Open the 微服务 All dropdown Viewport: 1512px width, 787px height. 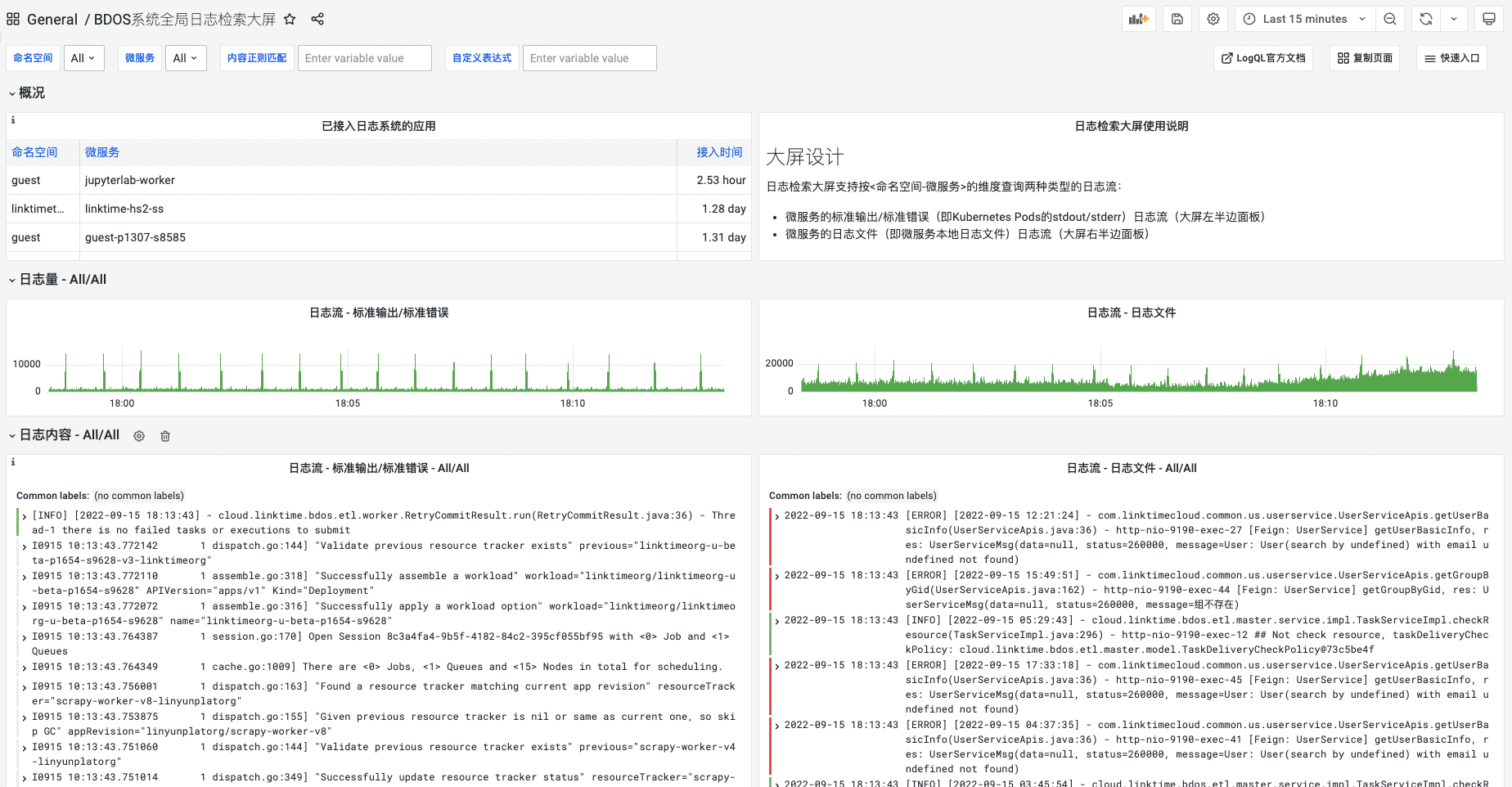pyautogui.click(x=186, y=58)
